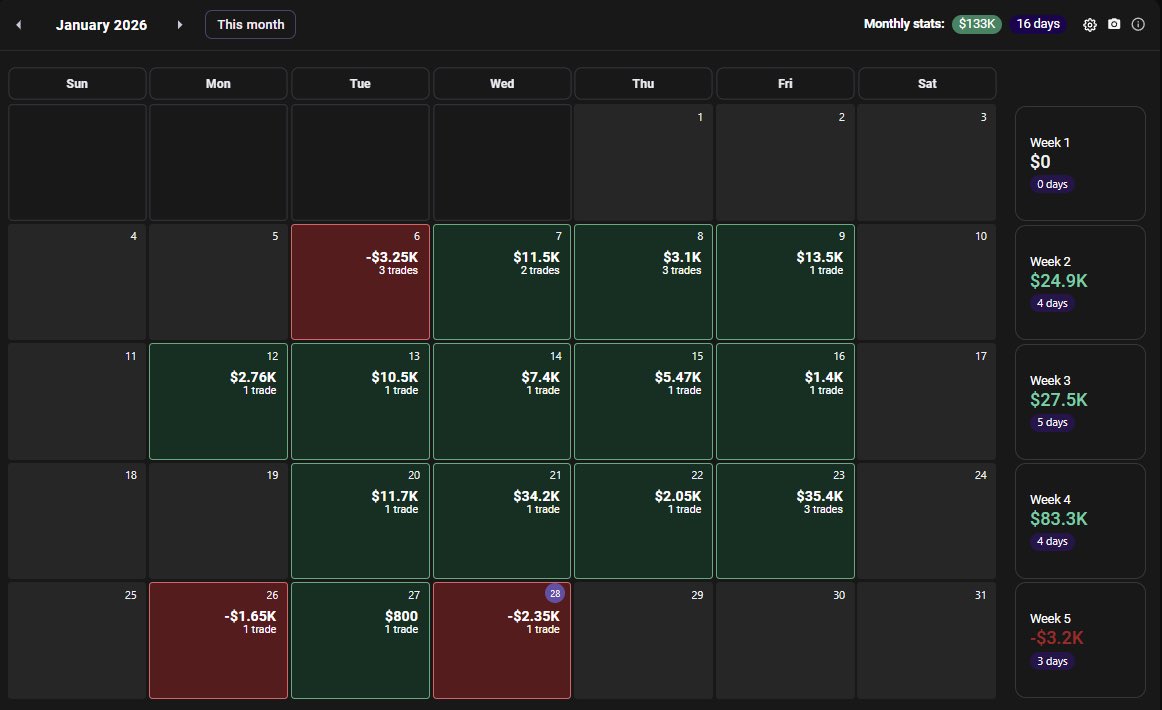The height and width of the screenshot is (710, 1162).
Task: Click the 16 days monthly badge
Action: pyautogui.click(x=1038, y=24)
